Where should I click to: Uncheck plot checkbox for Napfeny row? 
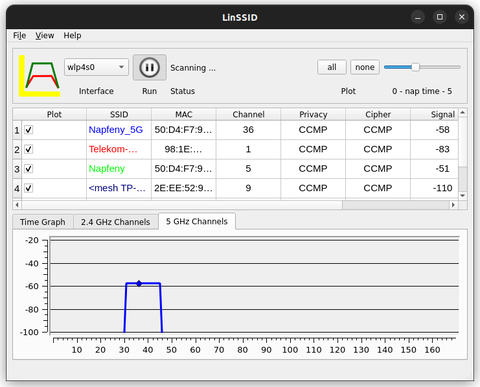(29, 169)
